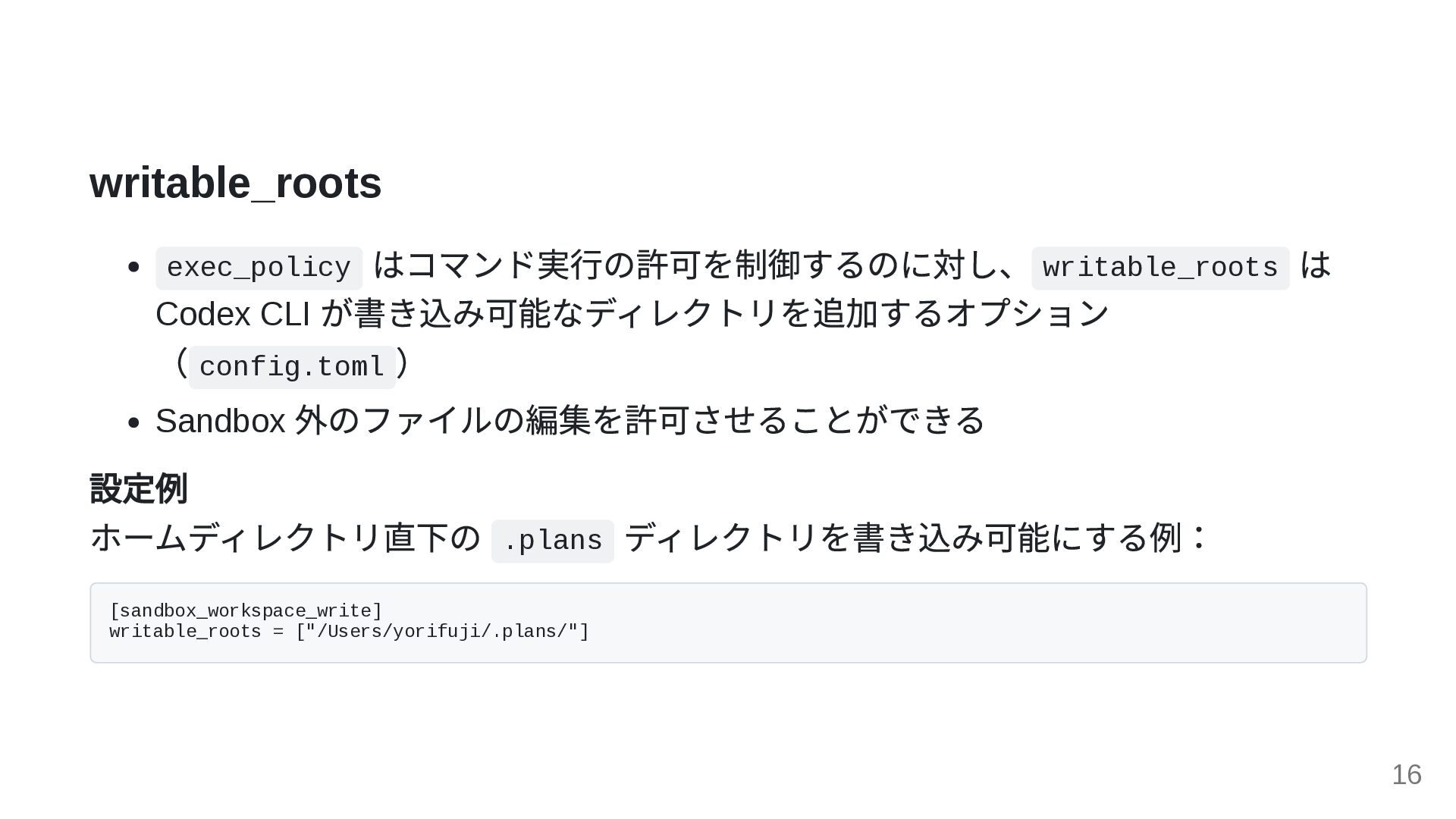Click the オプション word in the first bullet
This screenshot has height=819, width=1456.
coord(1028,314)
